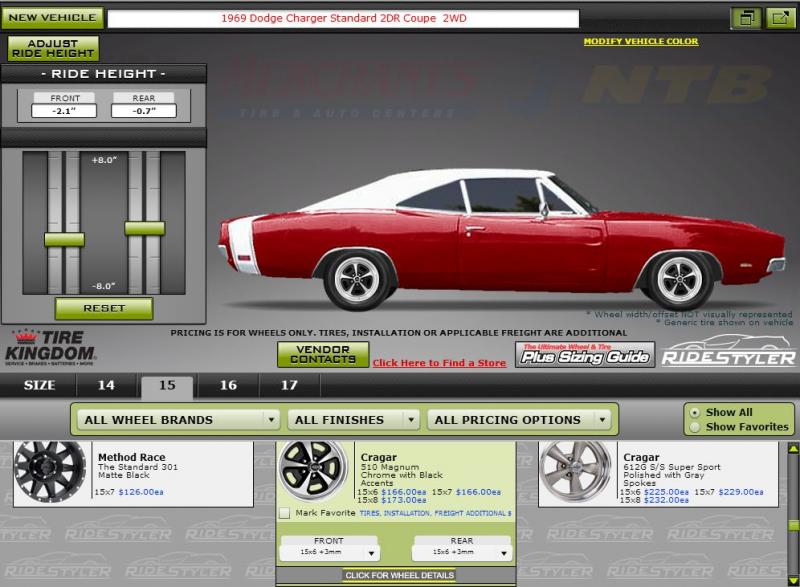Click the vehicle name field showing 1969 Dodge Charger

[x=343, y=18]
